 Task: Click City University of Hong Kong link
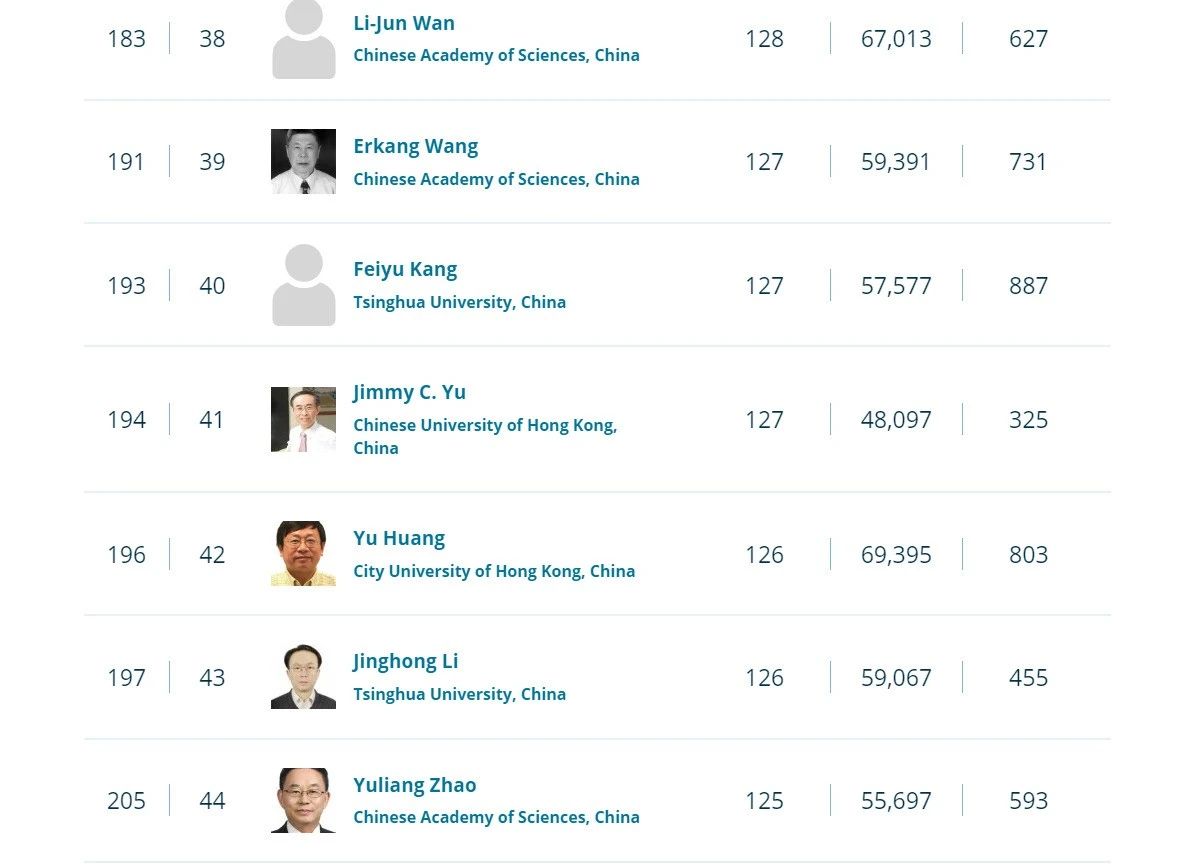pos(494,571)
